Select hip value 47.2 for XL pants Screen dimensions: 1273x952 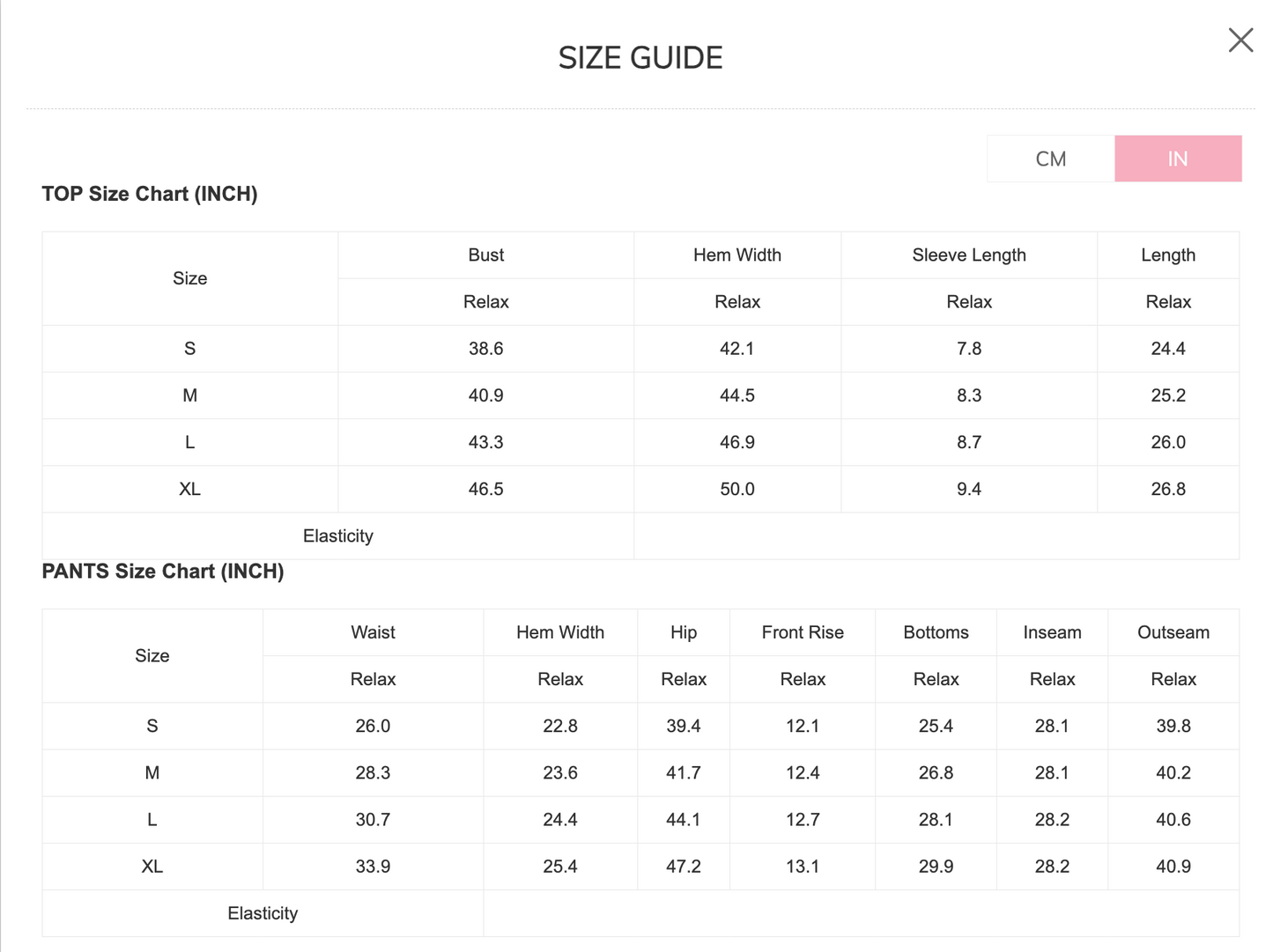684,867
